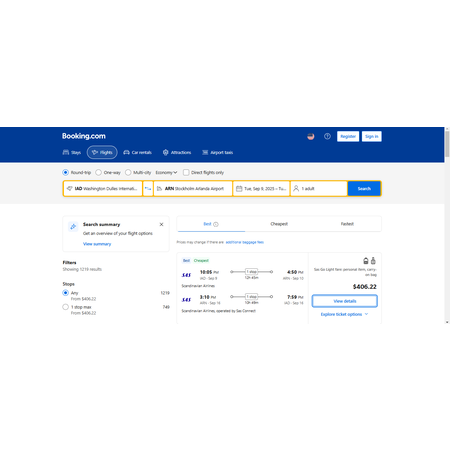Click the arrival plane icon in ARN field
450x450 pixels.
click(x=159, y=189)
